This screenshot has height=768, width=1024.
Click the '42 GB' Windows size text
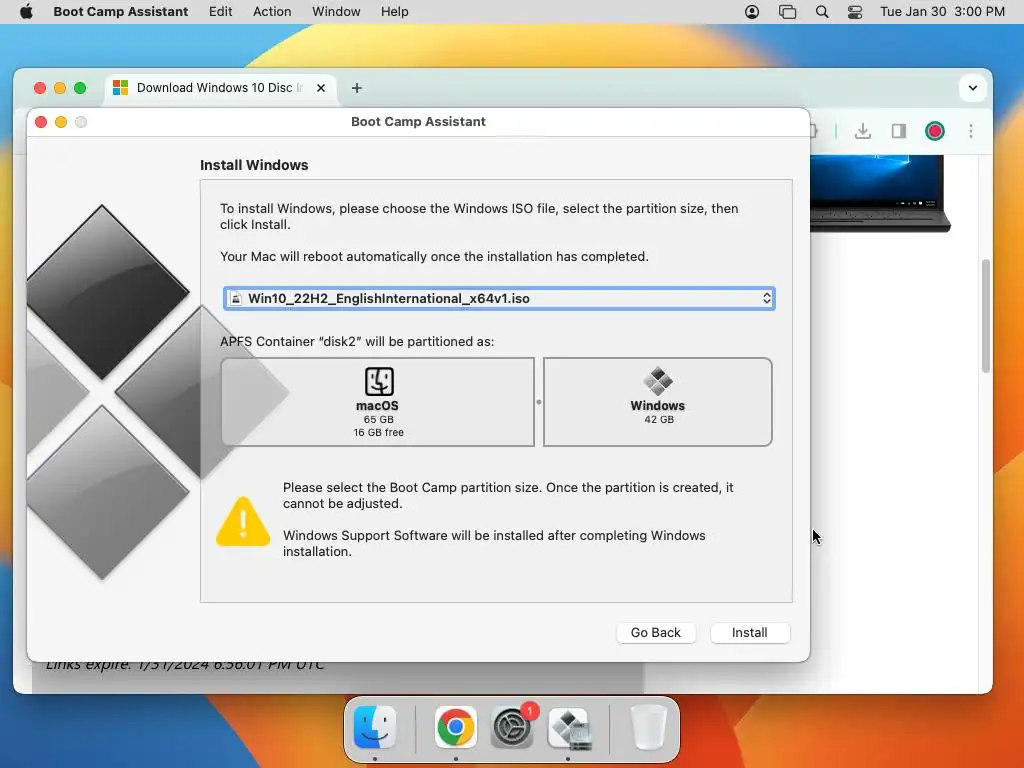[x=659, y=419]
